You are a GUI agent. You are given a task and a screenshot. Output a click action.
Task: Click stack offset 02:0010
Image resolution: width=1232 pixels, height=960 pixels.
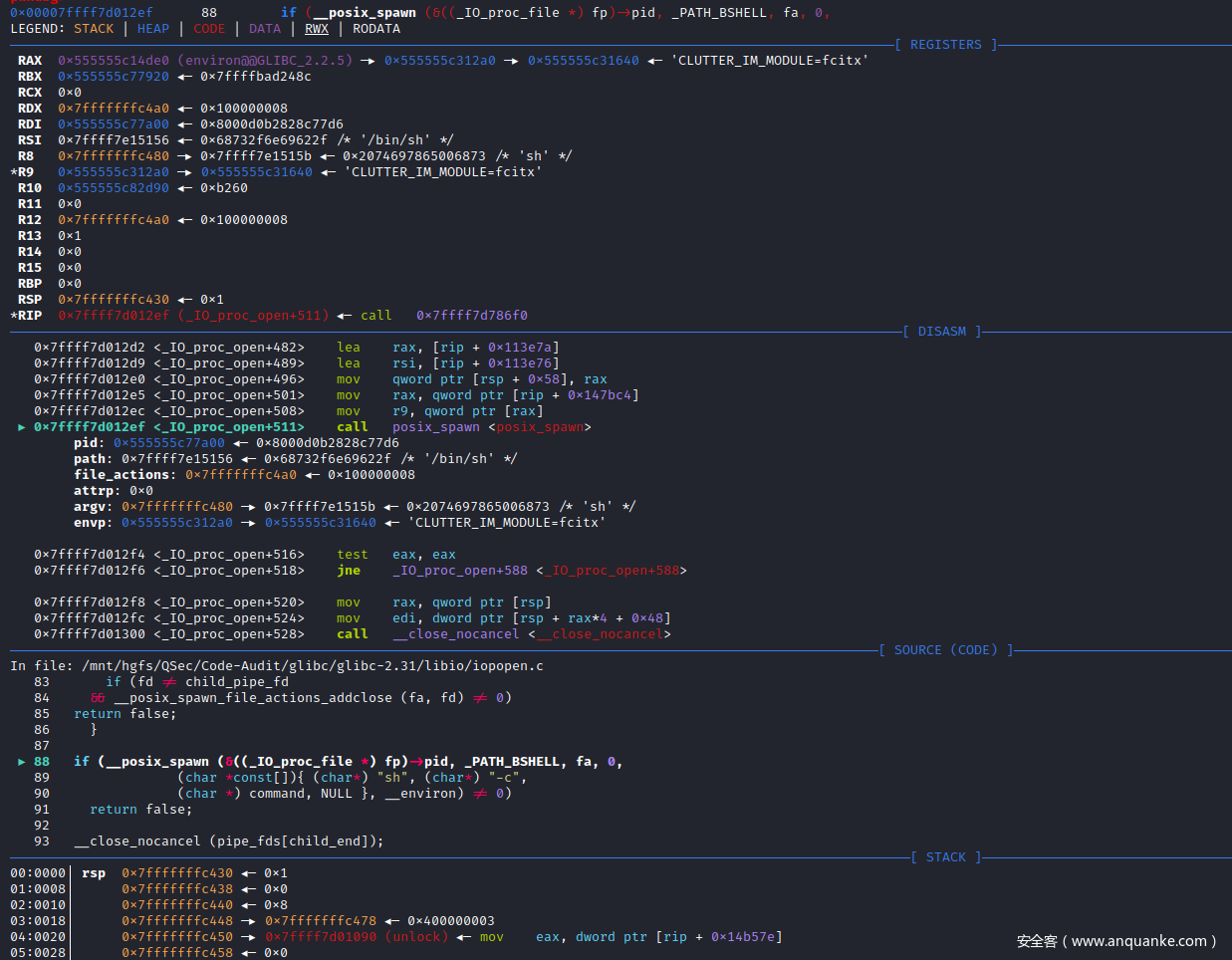point(38,905)
